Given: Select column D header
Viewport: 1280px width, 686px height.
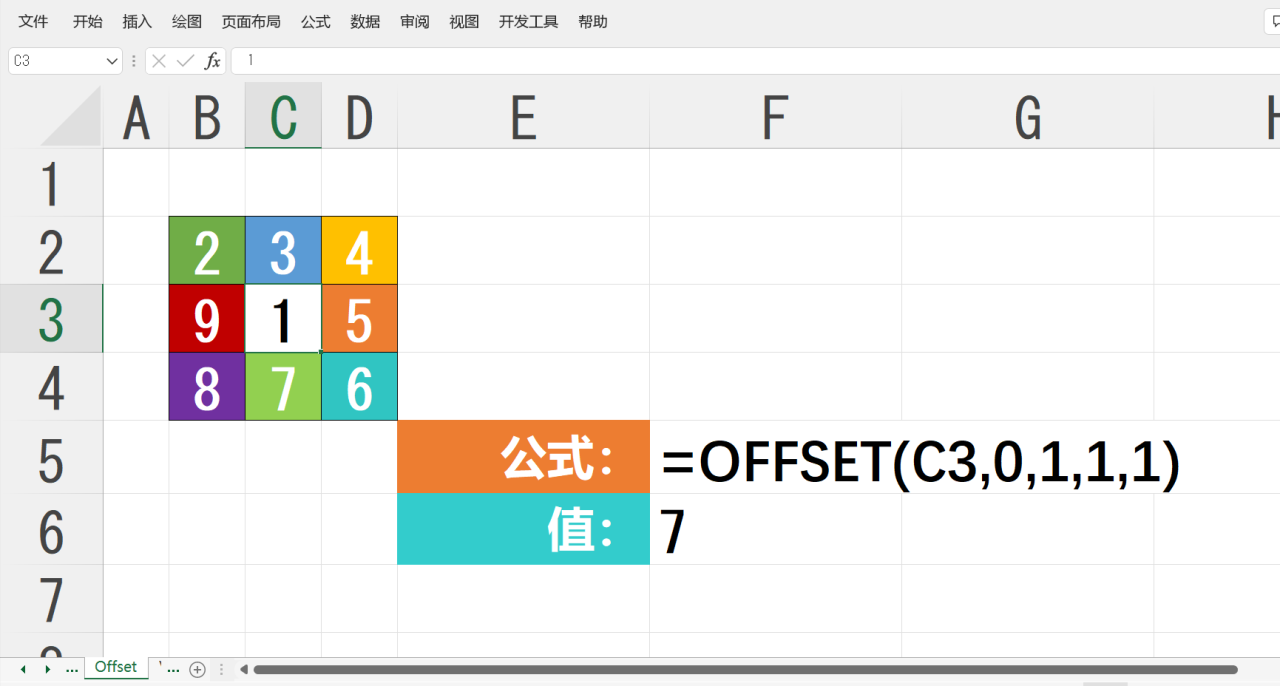Looking at the screenshot, I should (359, 118).
